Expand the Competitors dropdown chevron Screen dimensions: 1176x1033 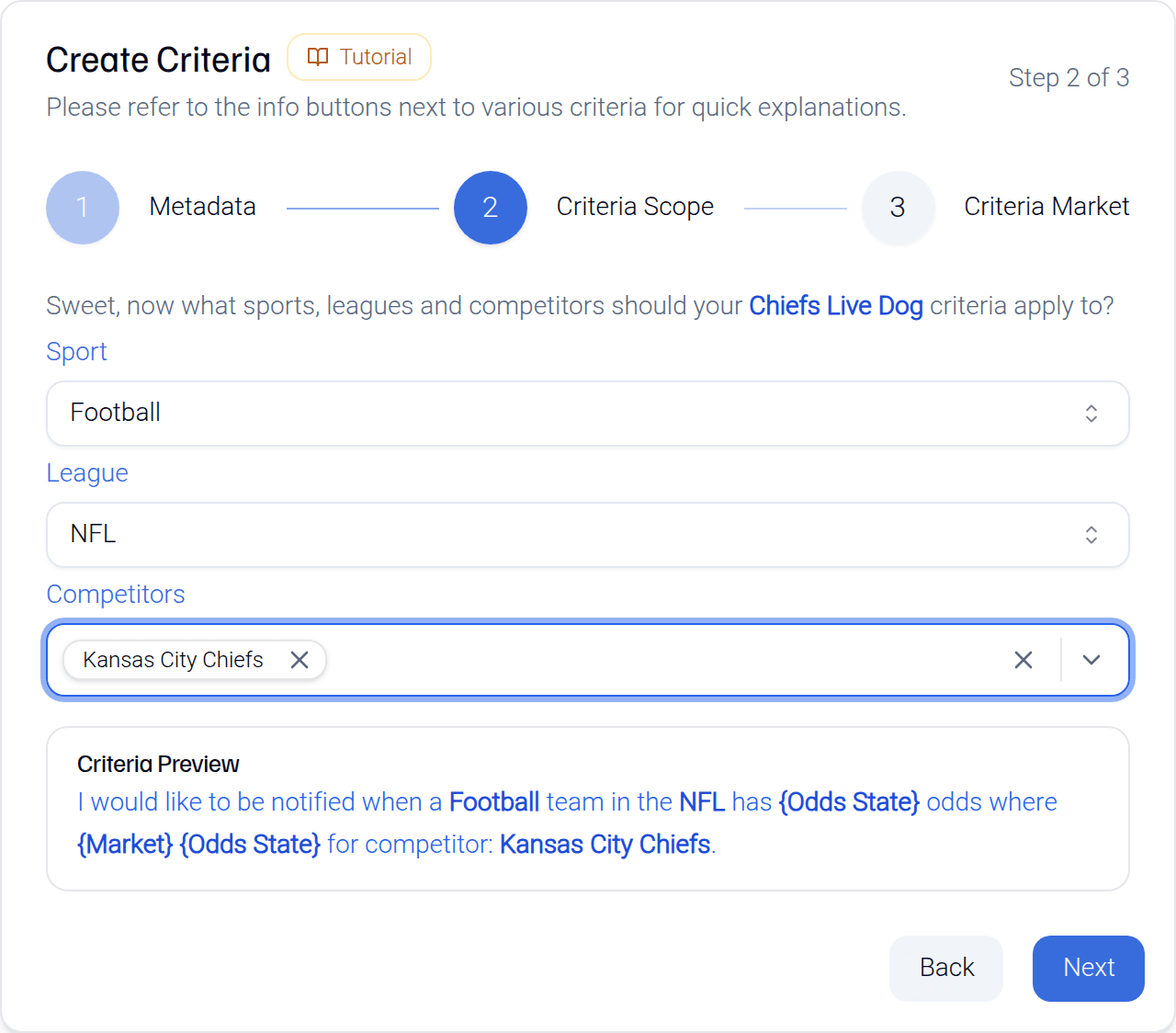click(x=1091, y=660)
